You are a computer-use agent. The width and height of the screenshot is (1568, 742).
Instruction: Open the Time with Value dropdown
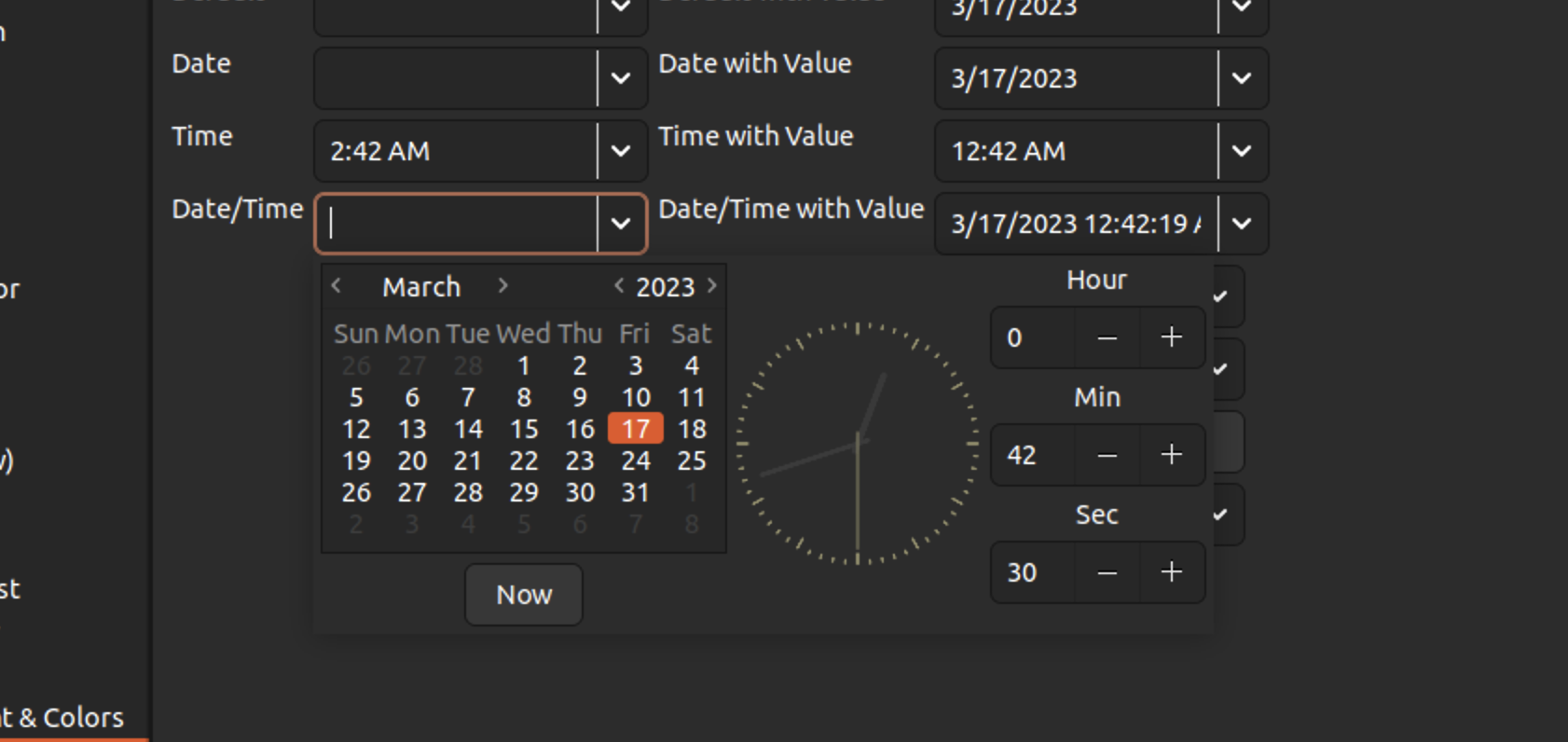click(1242, 151)
